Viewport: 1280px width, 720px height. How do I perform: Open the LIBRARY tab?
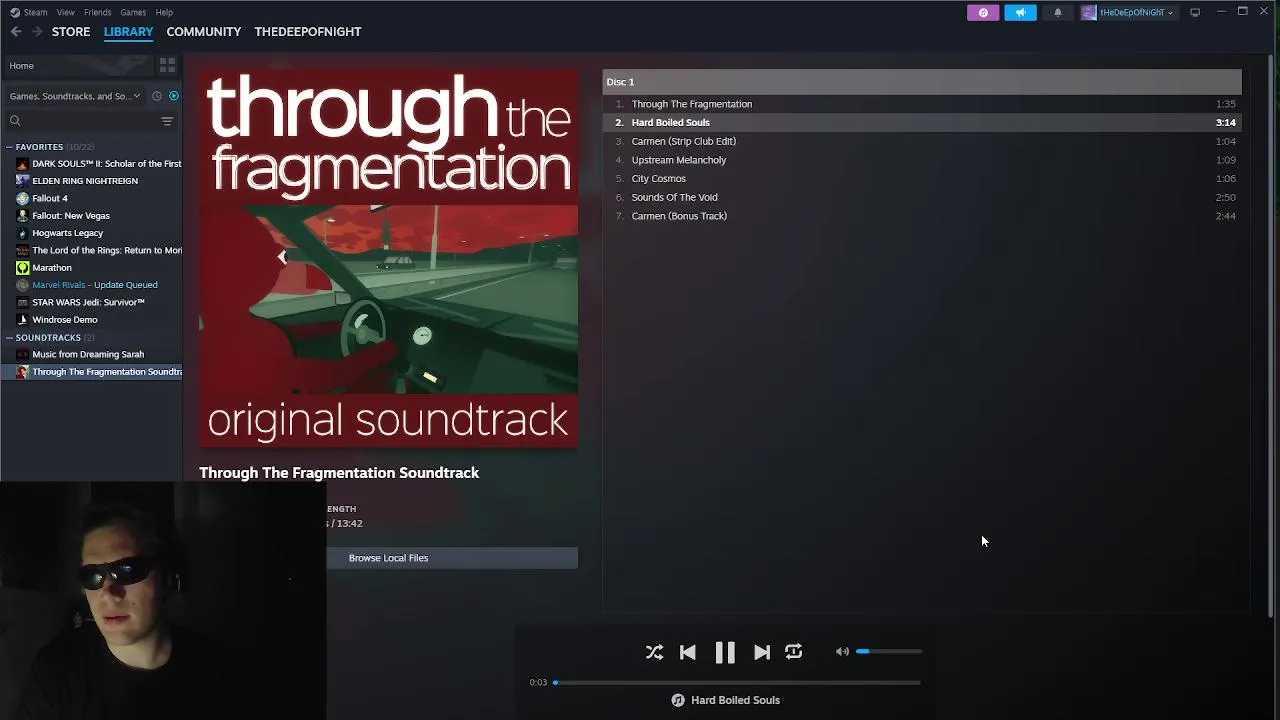(128, 32)
